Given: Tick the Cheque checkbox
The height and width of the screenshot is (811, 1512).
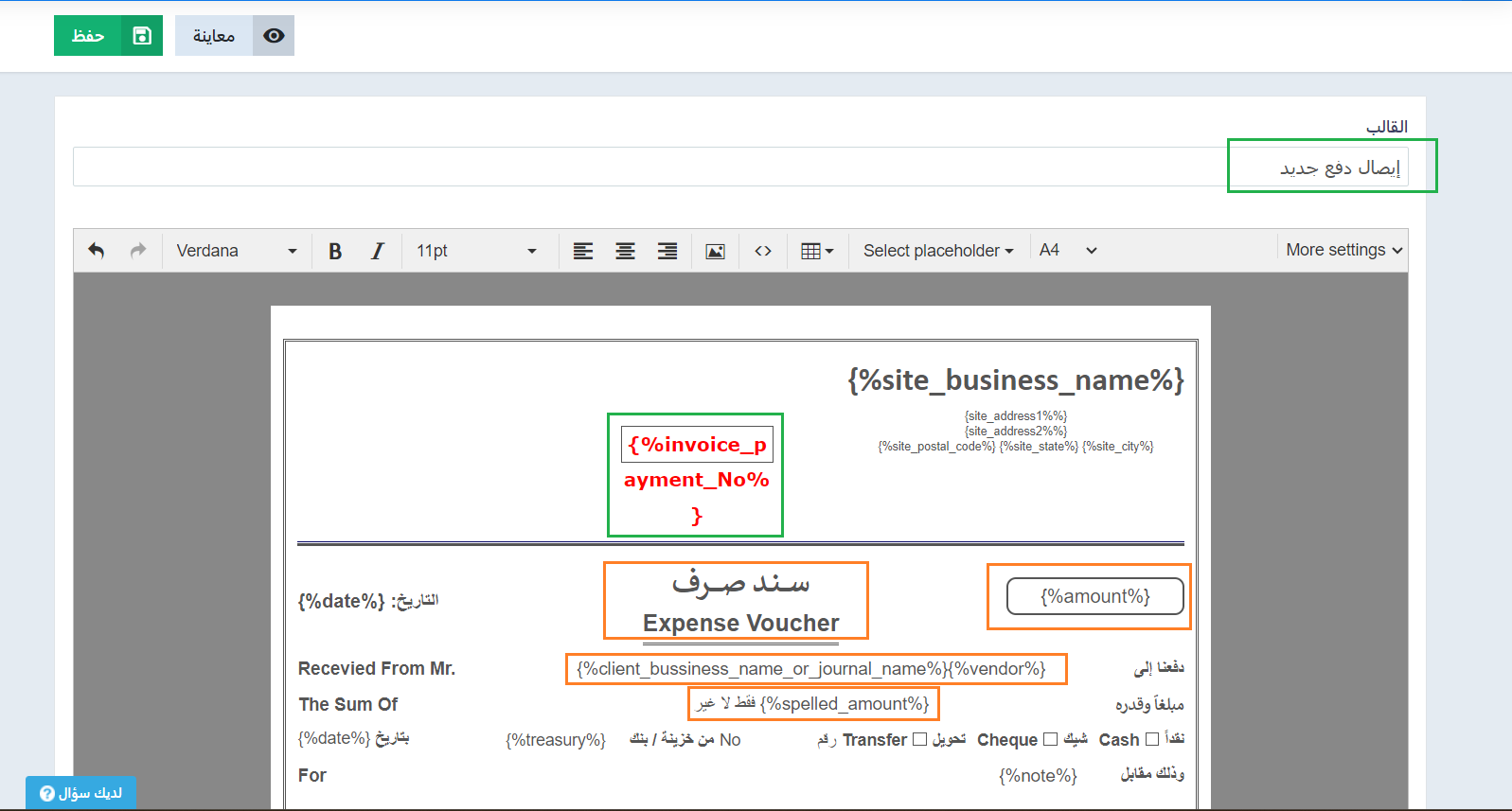Looking at the screenshot, I should coord(1050,739).
